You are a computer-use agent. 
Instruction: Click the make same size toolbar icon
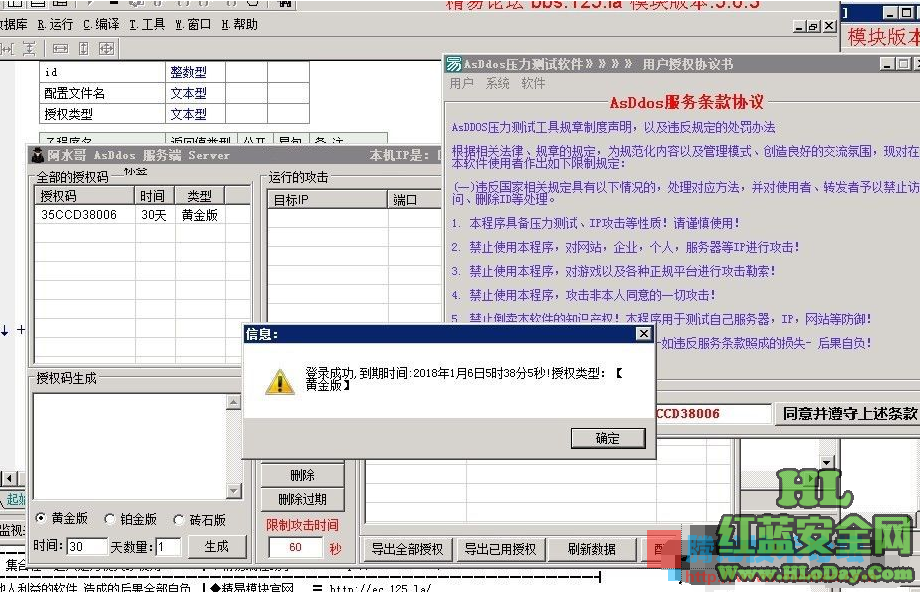106,49
